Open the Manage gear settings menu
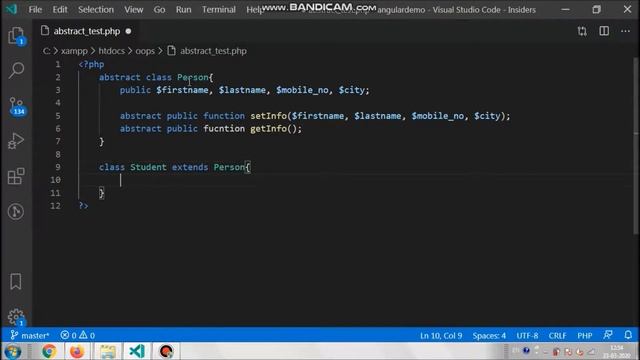This screenshot has height=360, width=640. tap(16, 317)
